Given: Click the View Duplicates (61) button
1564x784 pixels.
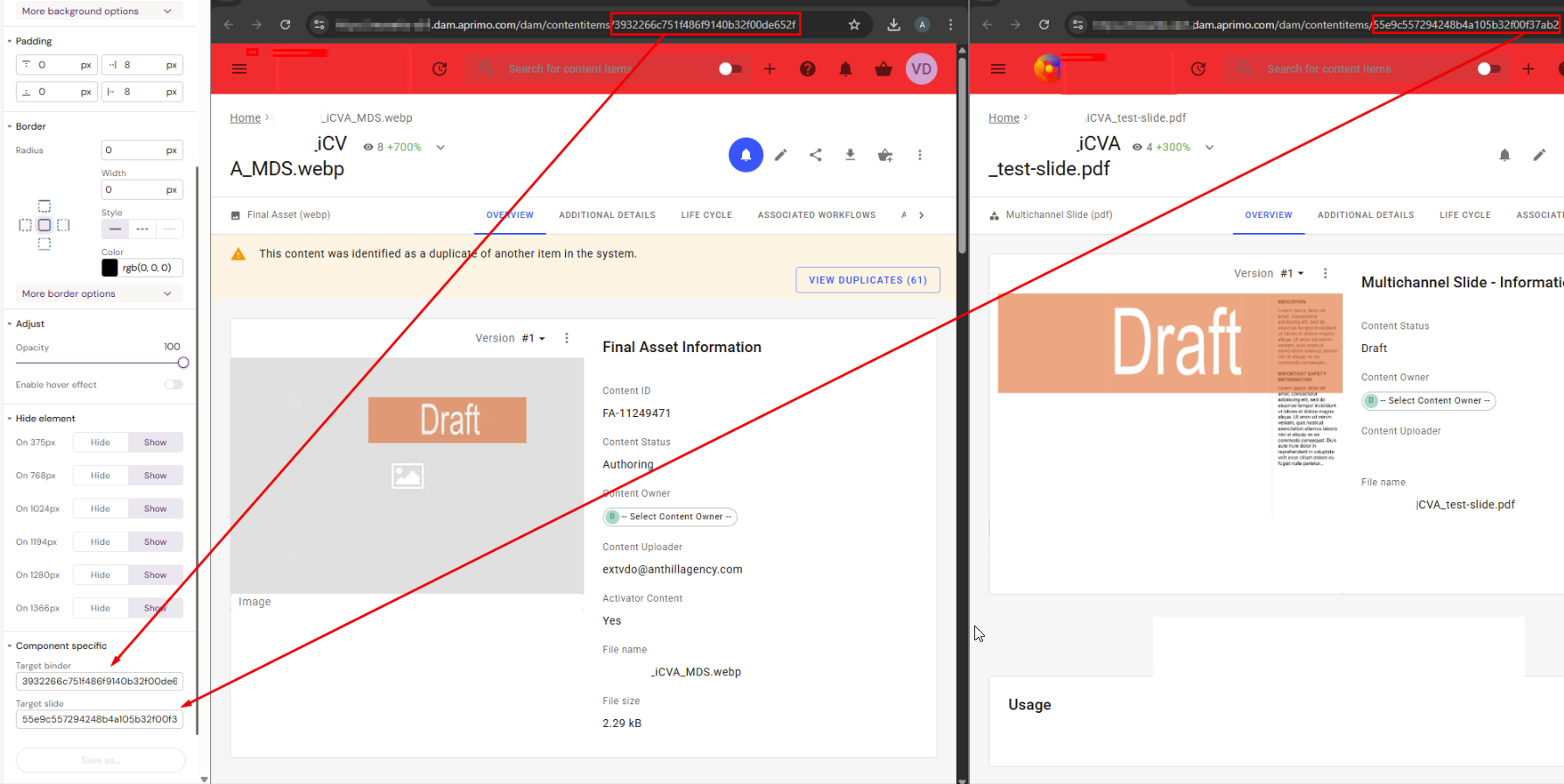Looking at the screenshot, I should [867, 280].
